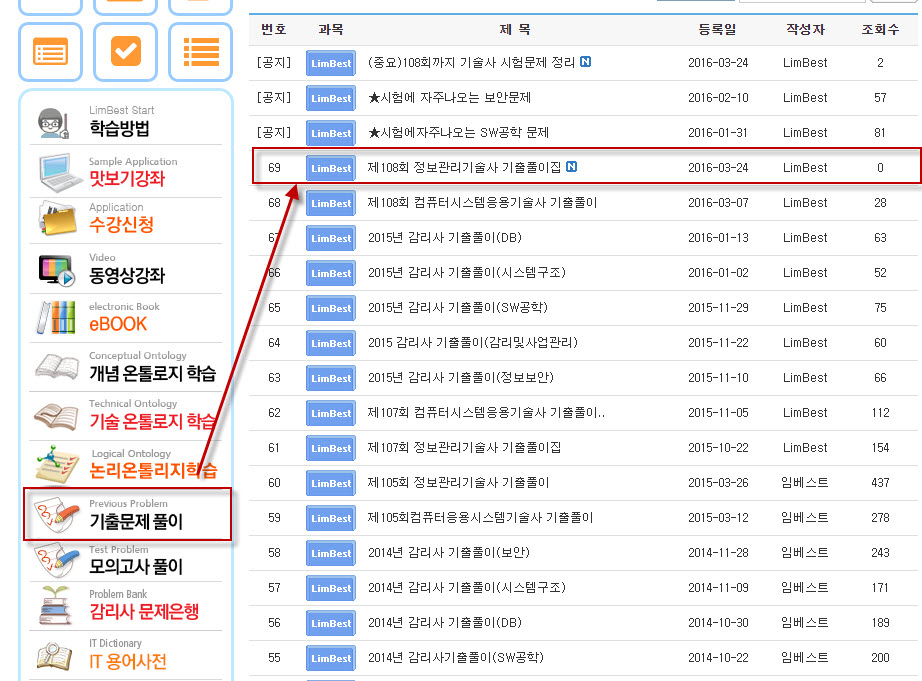Open post 2015년 감리사 기출풀이(DB)
The height and width of the screenshot is (681, 922).
(445, 238)
